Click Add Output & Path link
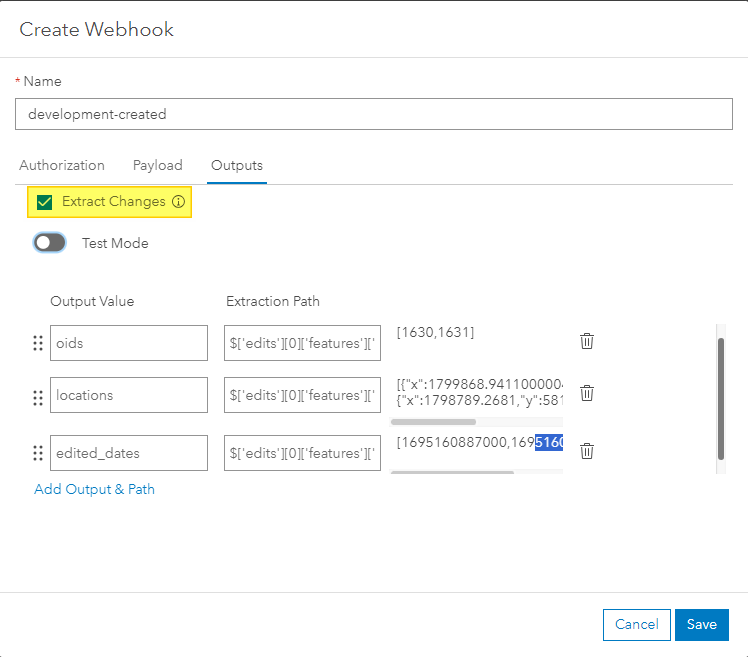The image size is (748, 657). (94, 489)
